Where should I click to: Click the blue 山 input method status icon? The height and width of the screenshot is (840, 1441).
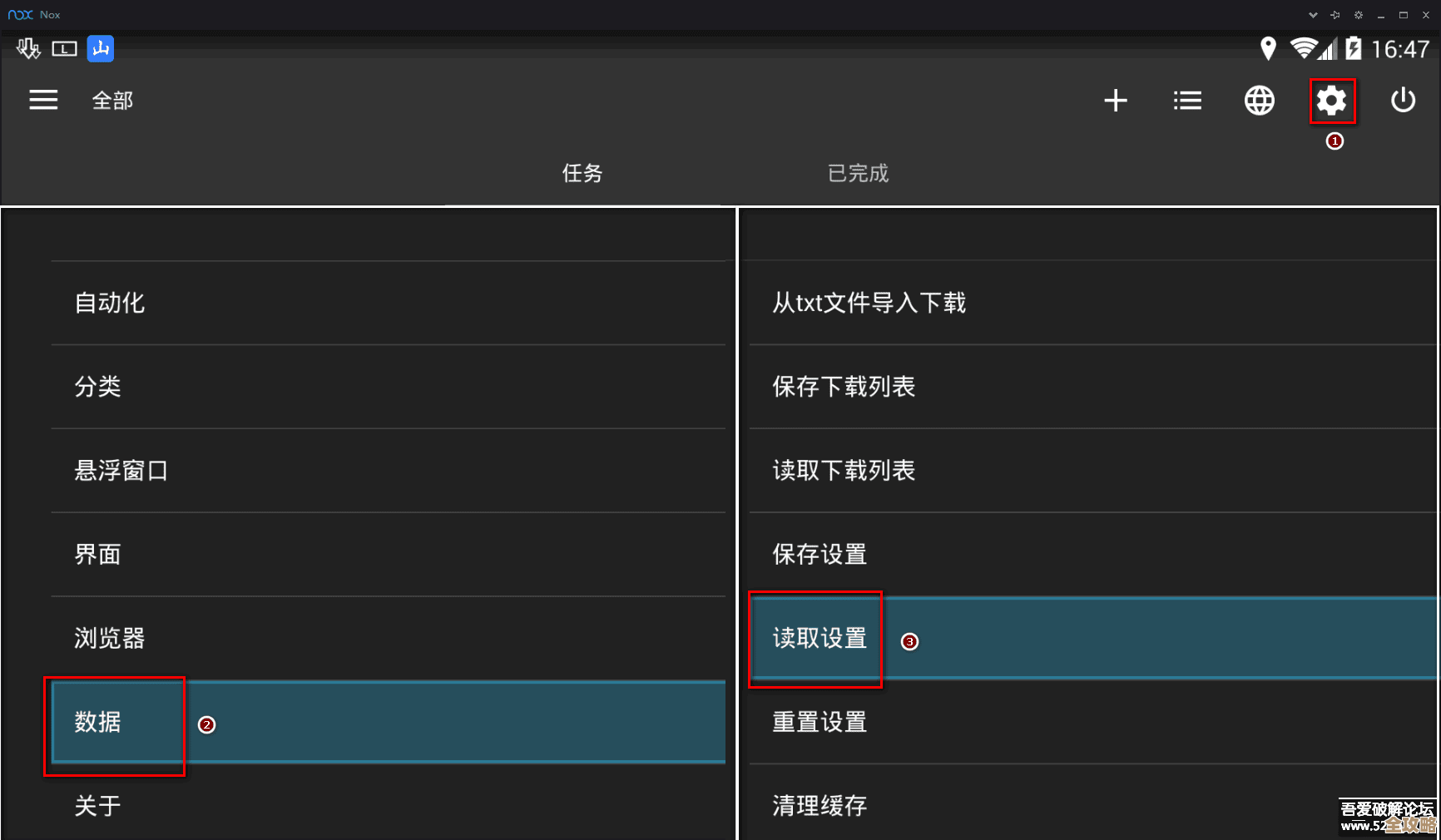pos(100,49)
